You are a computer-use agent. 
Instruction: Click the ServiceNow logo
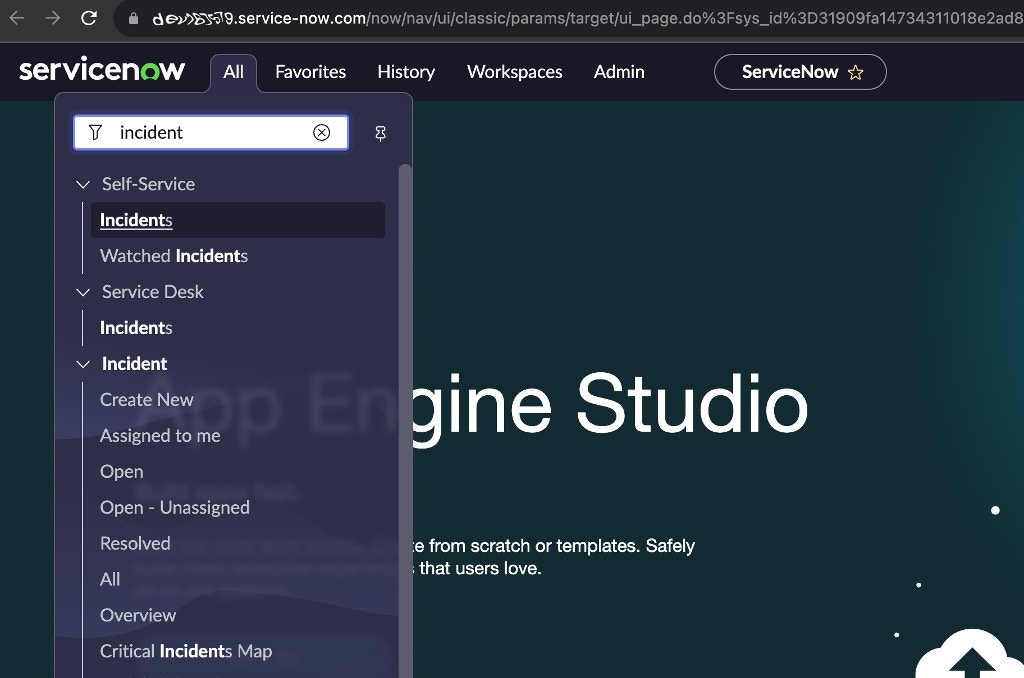[102, 70]
